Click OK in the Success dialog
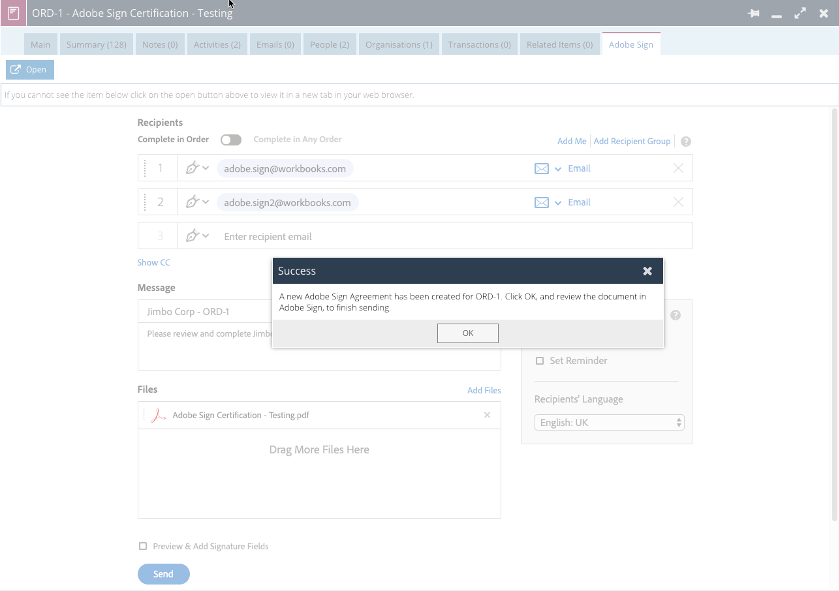Screen dimensions: 839x591 tap(468, 333)
